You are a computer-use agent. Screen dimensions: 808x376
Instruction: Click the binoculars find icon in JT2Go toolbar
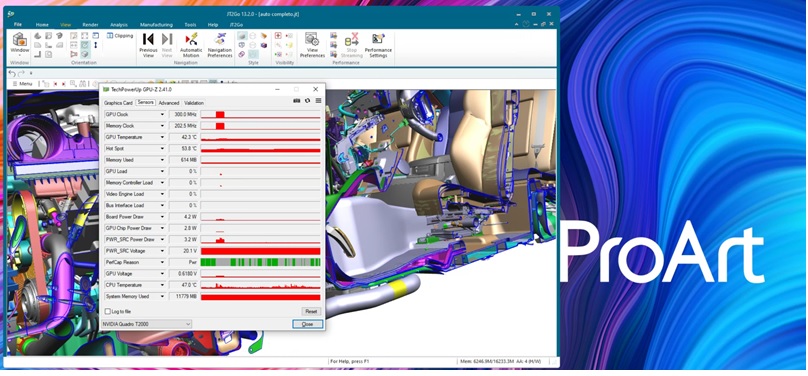[x=81, y=83]
